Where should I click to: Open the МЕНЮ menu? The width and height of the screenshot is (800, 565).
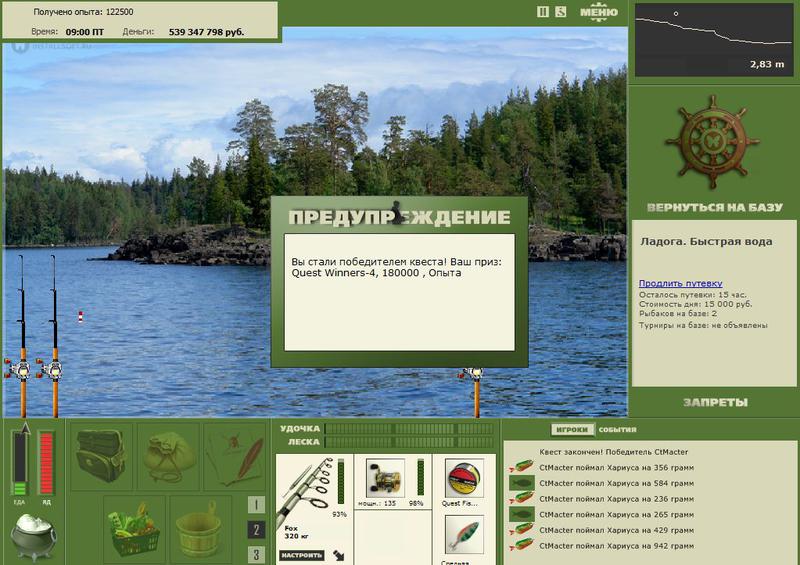(x=600, y=13)
